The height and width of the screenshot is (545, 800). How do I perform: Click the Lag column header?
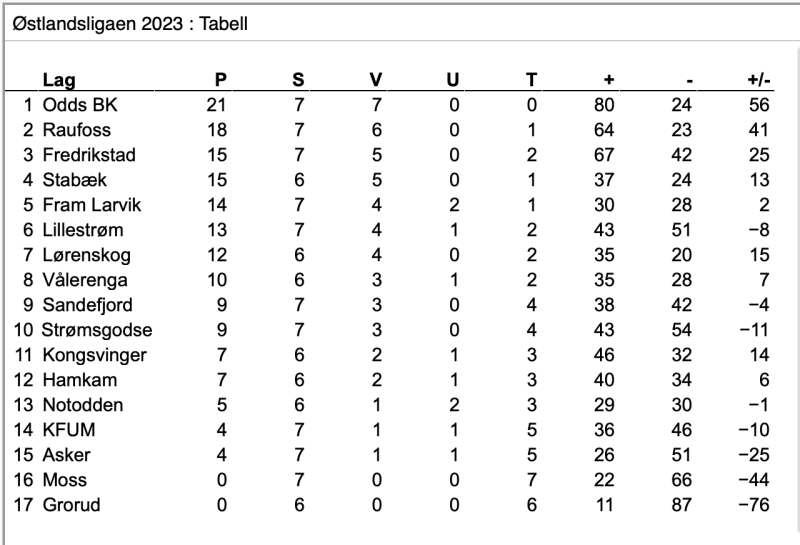point(59,80)
